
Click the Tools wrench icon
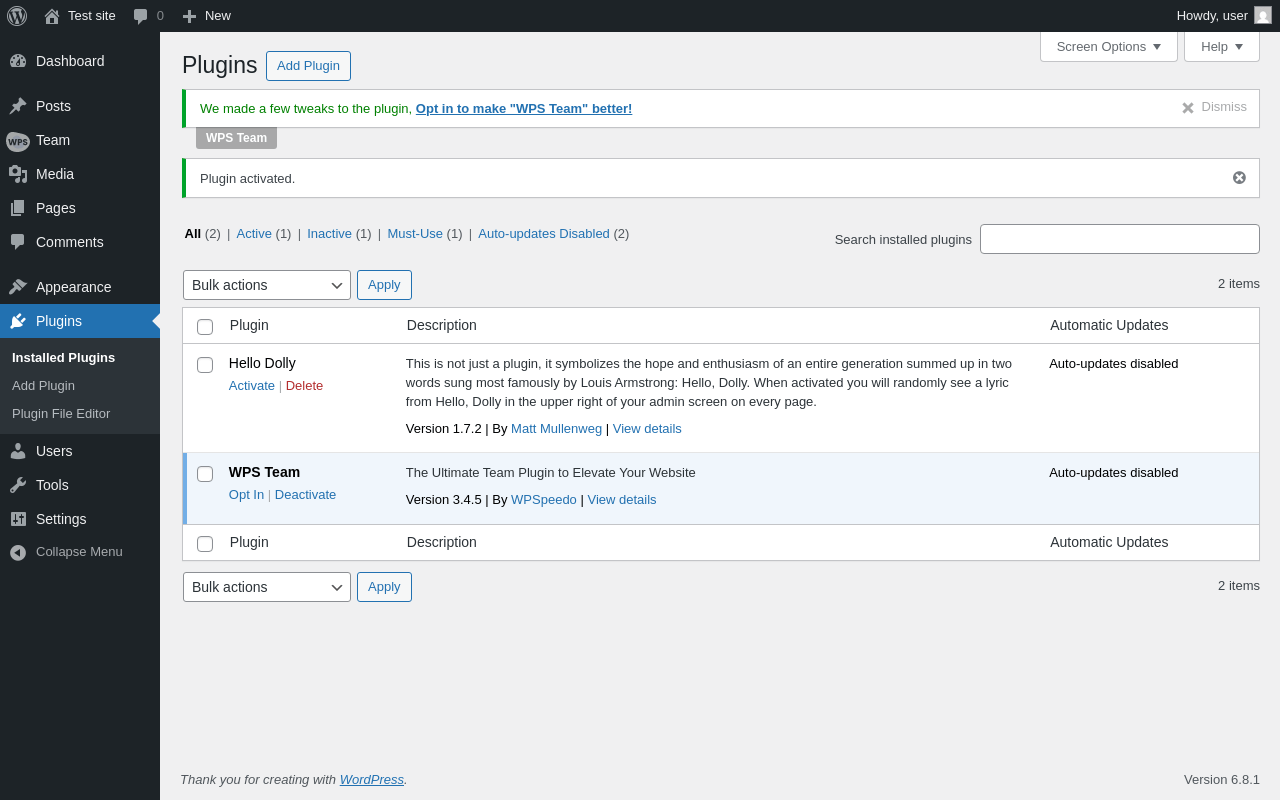18,485
